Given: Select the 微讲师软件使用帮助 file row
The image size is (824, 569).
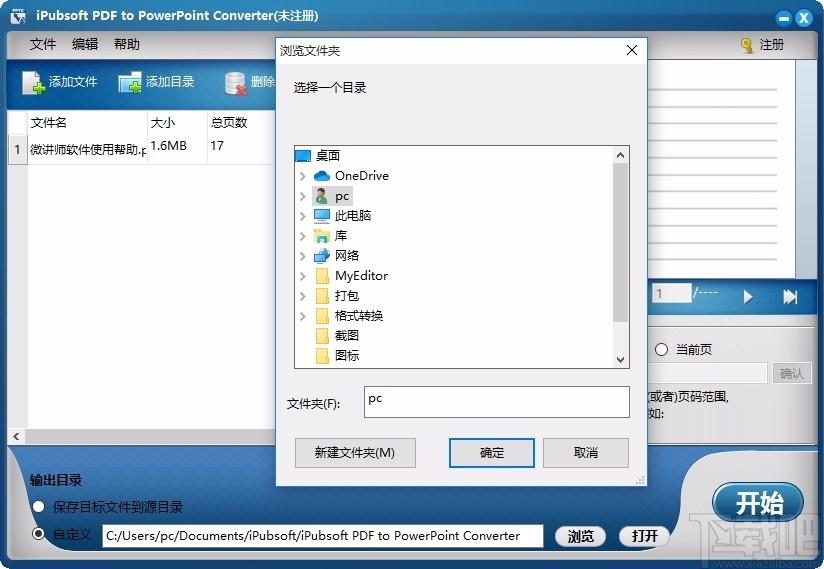Looking at the screenshot, I should click(142, 149).
